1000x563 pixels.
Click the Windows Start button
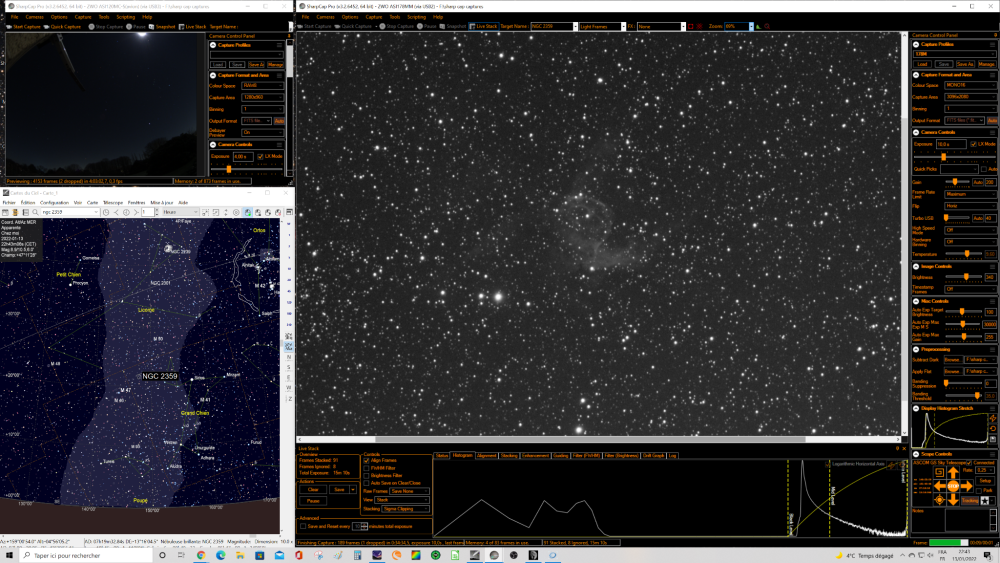(x=9, y=555)
